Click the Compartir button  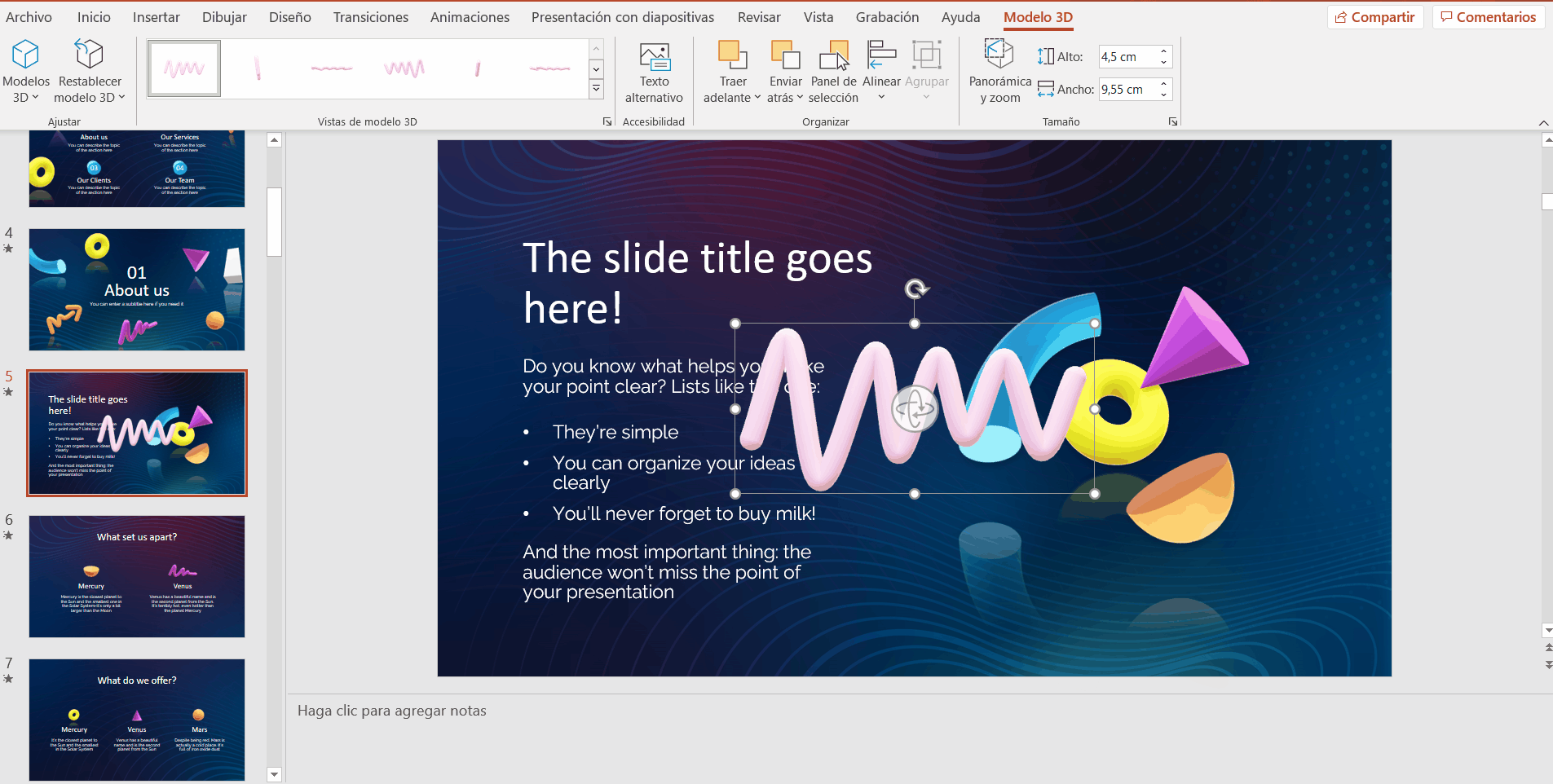click(1375, 17)
